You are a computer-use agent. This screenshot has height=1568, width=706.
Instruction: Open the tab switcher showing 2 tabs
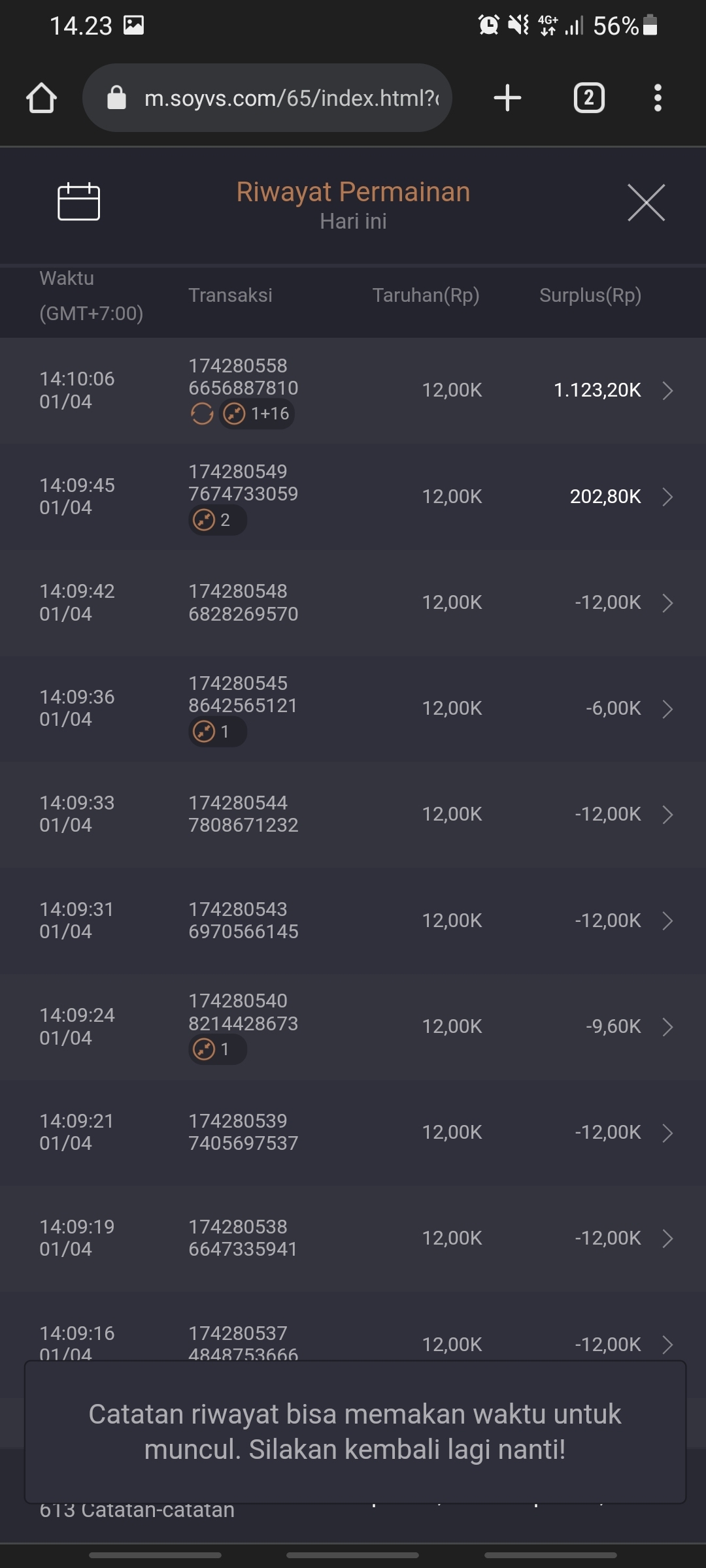coord(588,99)
